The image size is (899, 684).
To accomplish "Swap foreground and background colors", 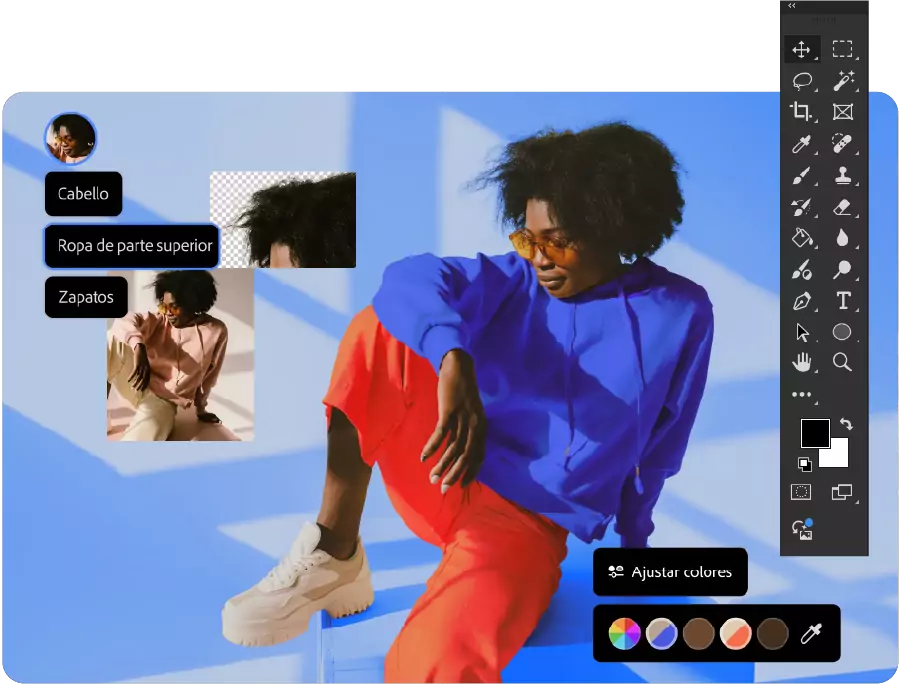I will point(846,425).
